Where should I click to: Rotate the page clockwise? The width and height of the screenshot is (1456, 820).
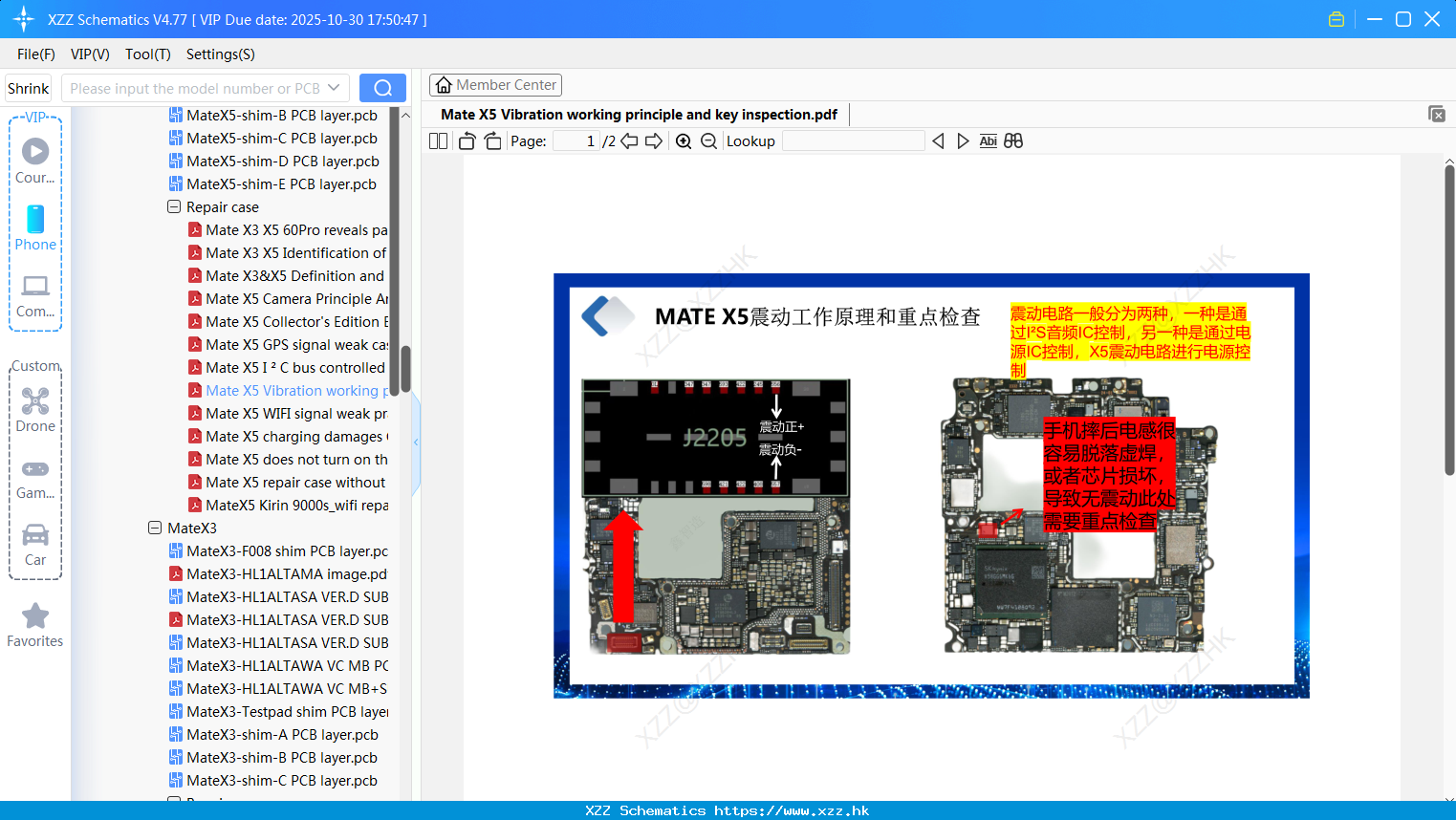click(492, 141)
